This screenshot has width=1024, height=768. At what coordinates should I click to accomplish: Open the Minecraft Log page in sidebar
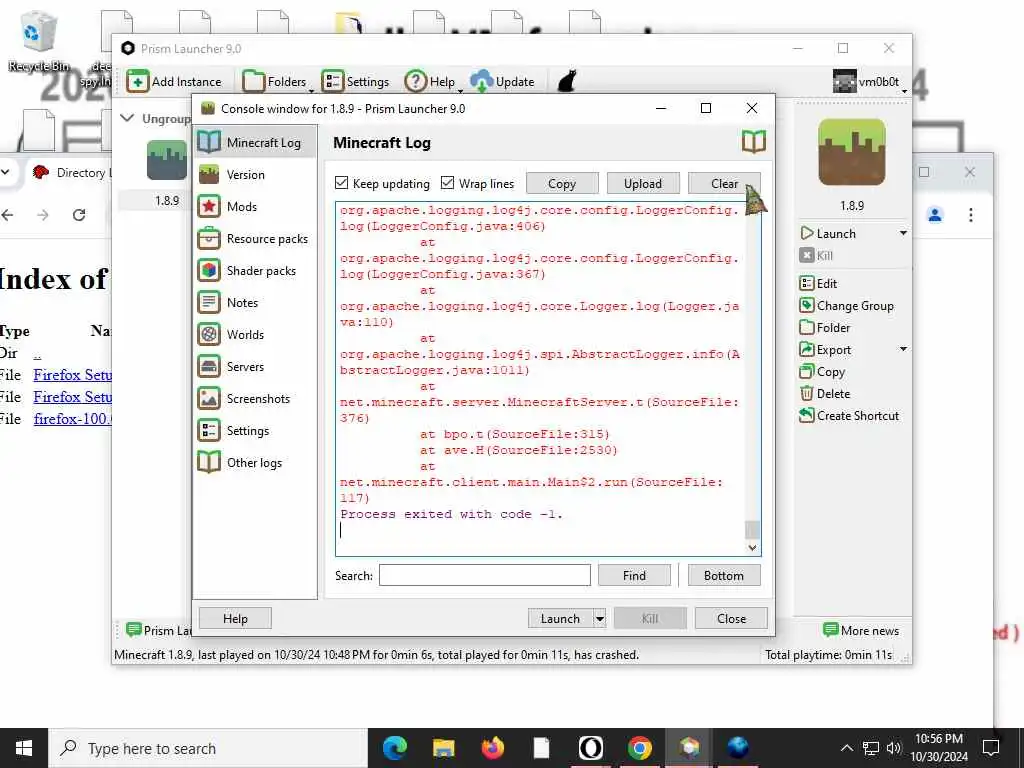(255, 142)
